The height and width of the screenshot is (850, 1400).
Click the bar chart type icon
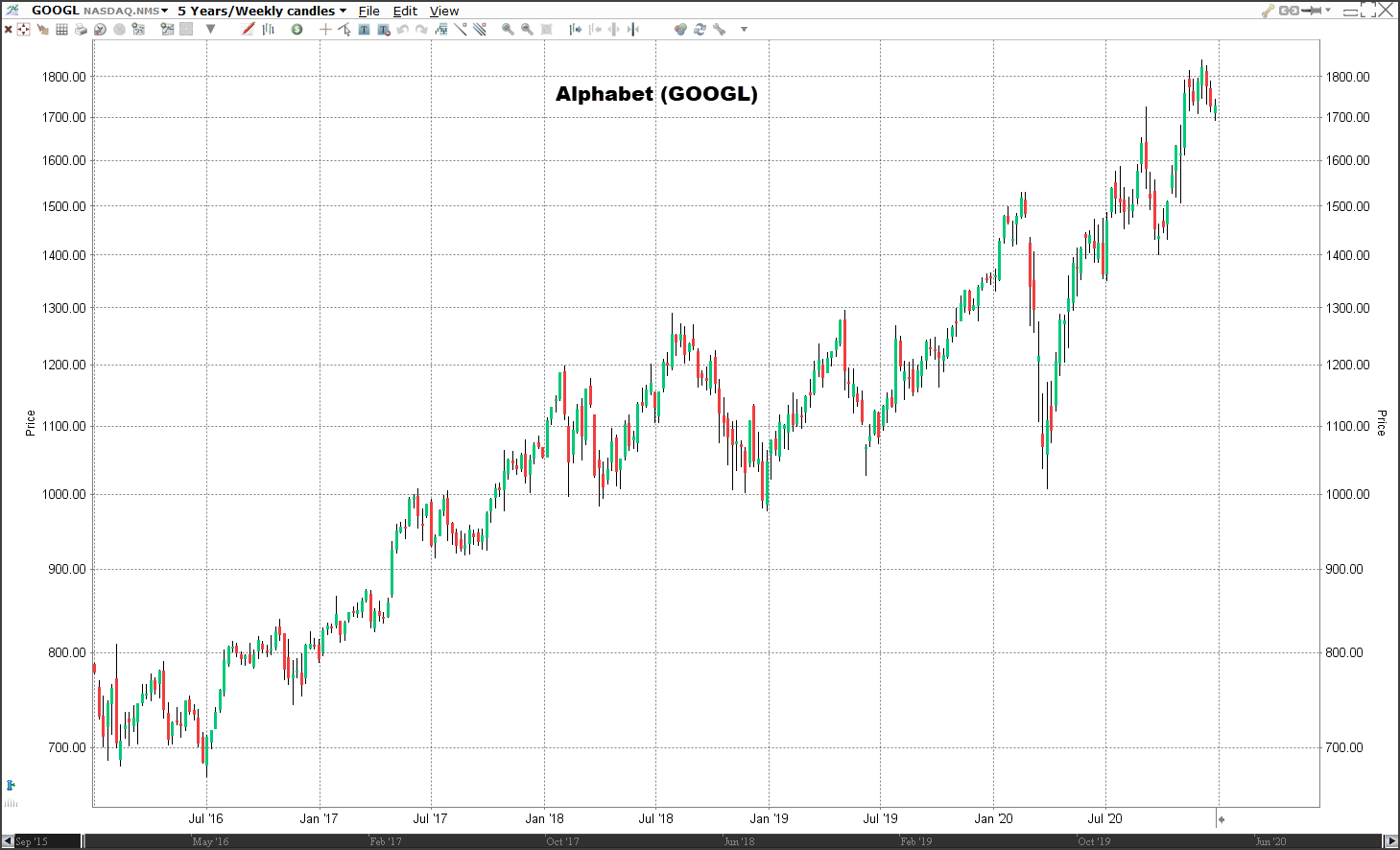point(269,30)
